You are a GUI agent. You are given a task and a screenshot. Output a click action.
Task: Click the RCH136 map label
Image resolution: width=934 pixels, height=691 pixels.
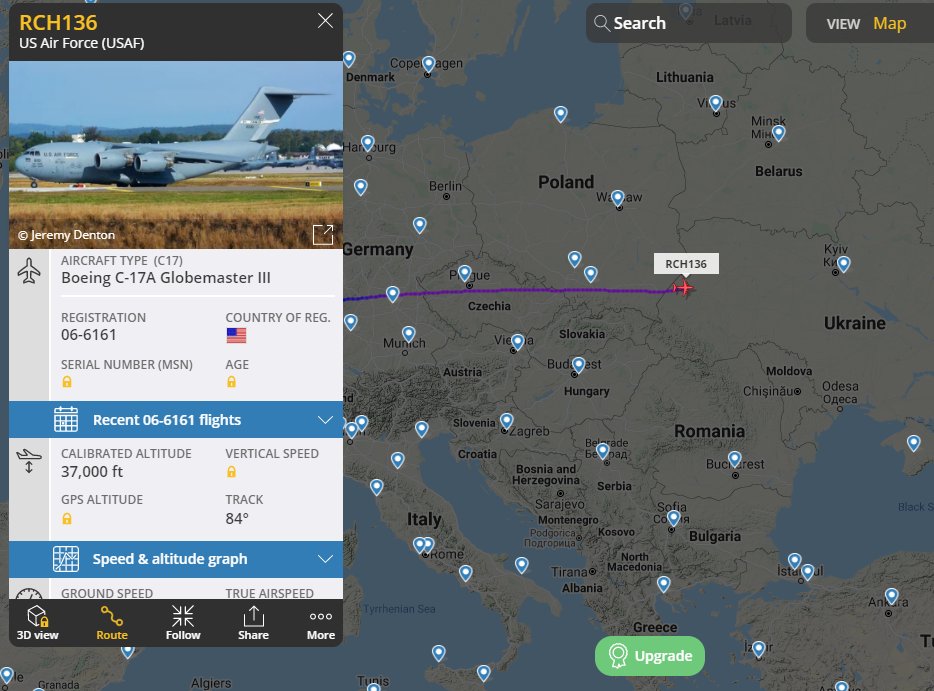click(686, 264)
